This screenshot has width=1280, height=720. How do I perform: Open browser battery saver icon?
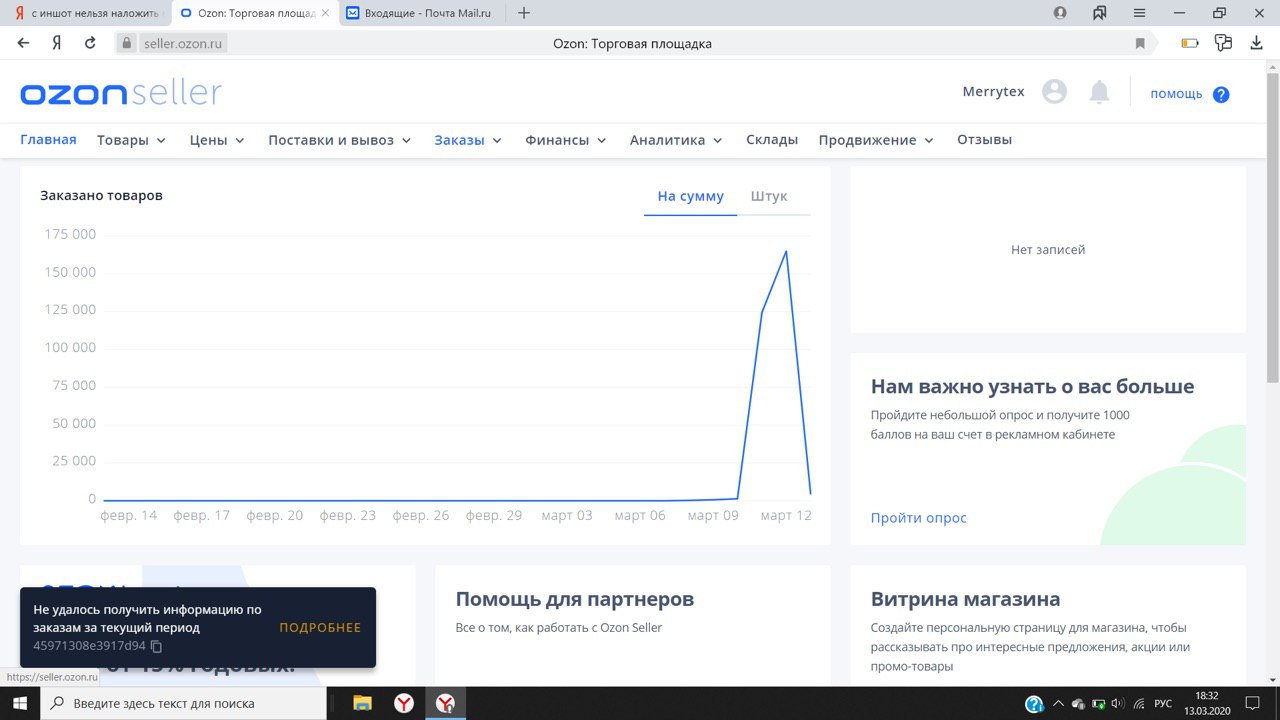(x=1190, y=43)
